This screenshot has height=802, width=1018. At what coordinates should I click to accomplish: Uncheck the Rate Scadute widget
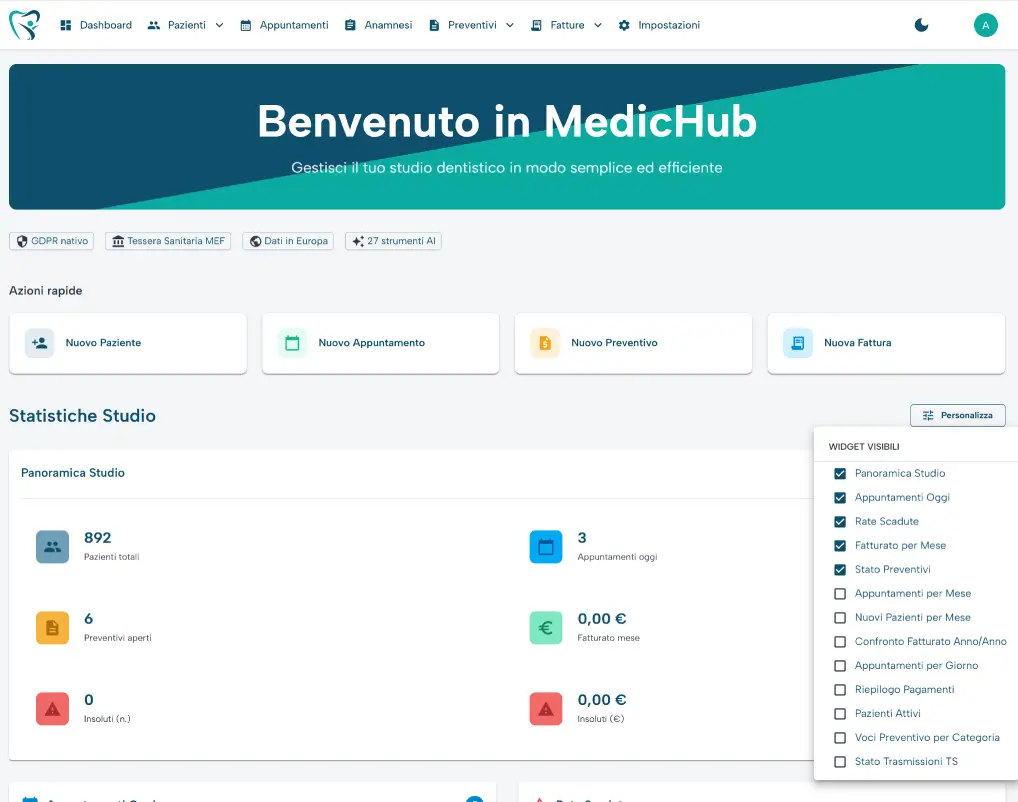point(840,521)
